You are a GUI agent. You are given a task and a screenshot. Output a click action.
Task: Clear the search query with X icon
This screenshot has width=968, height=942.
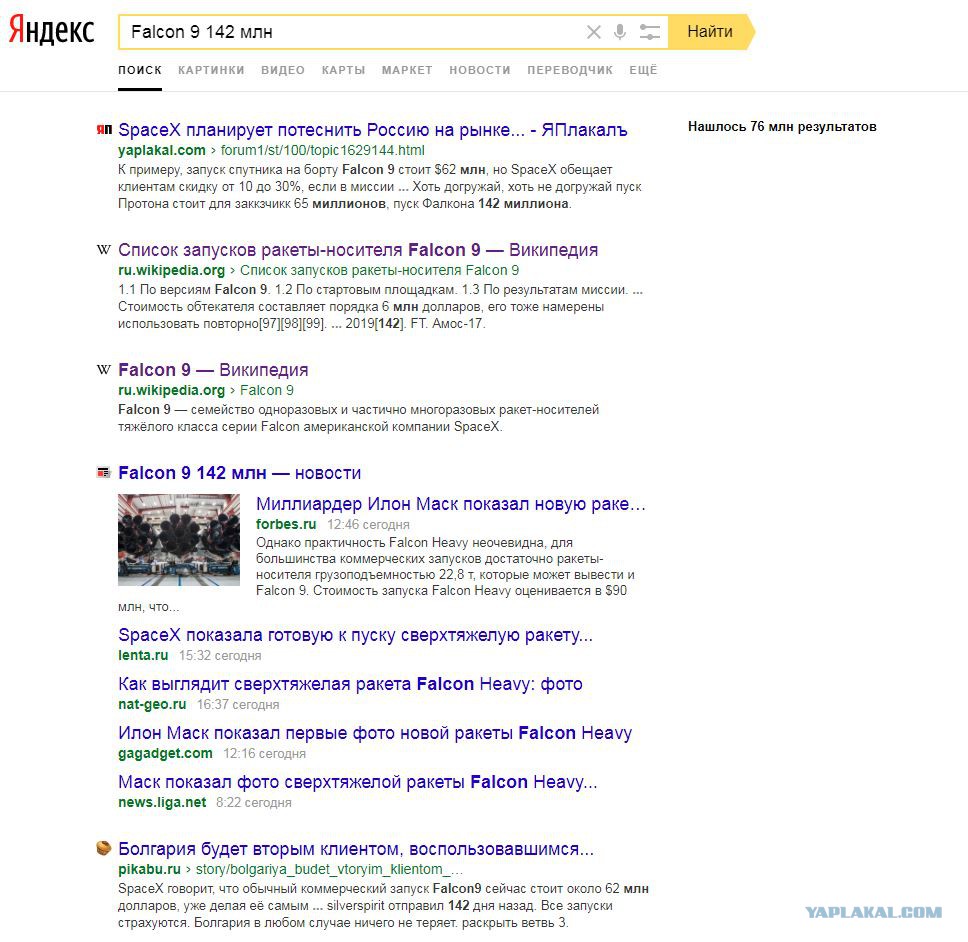pos(593,32)
